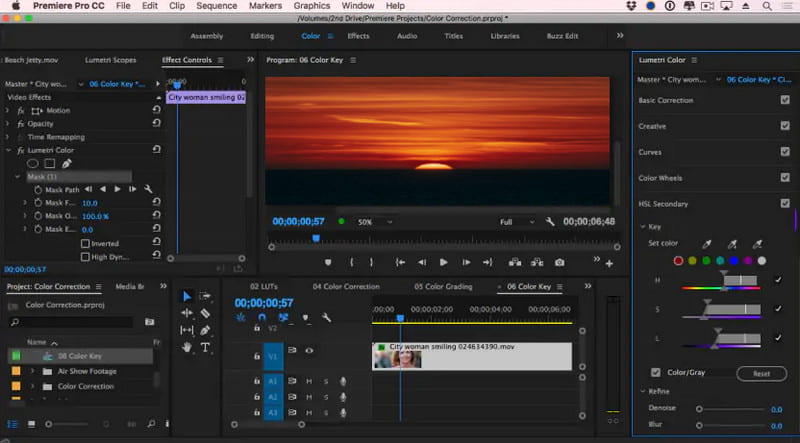Toggle the Inverted mask checkbox
The width and height of the screenshot is (800, 443).
point(83,243)
